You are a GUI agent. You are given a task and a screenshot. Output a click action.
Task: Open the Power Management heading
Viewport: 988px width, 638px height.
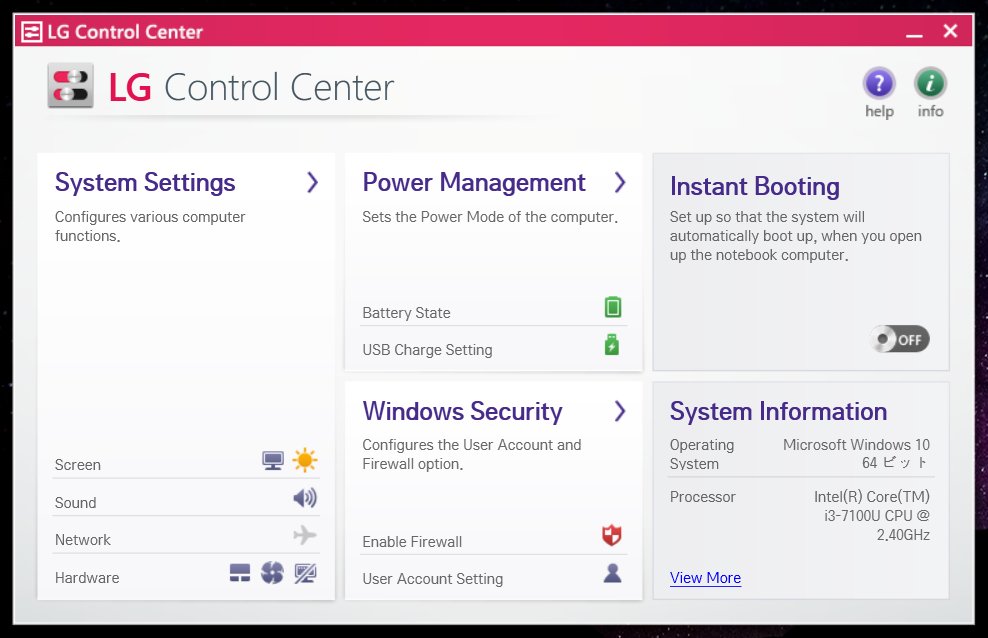click(474, 183)
